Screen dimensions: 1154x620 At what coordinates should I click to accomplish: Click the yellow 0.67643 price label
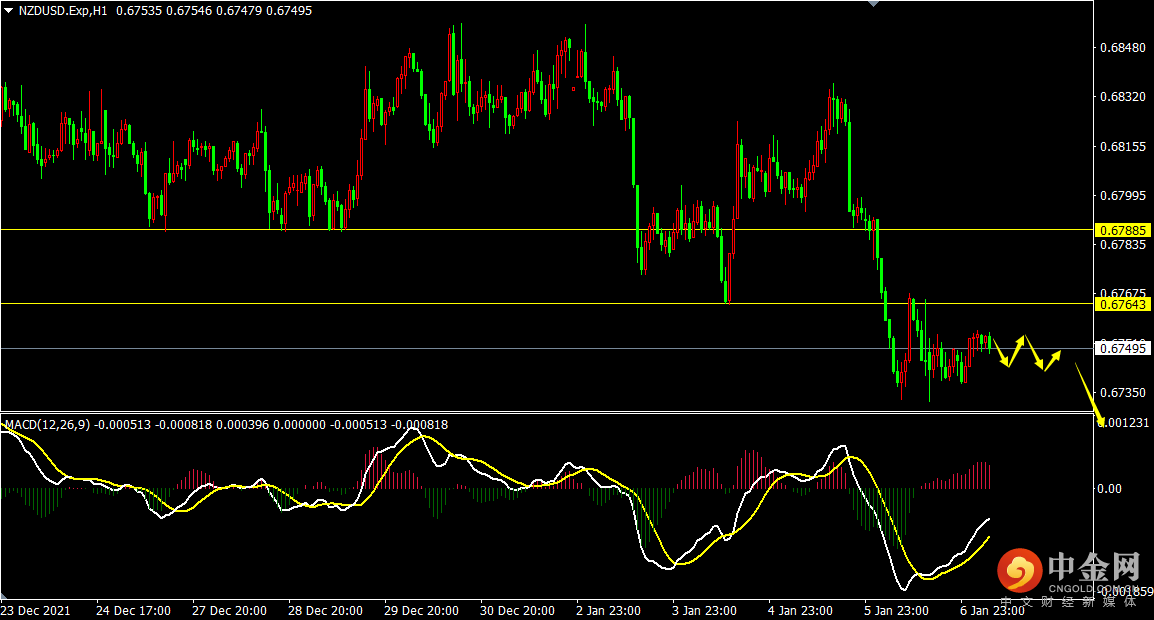click(x=1122, y=304)
